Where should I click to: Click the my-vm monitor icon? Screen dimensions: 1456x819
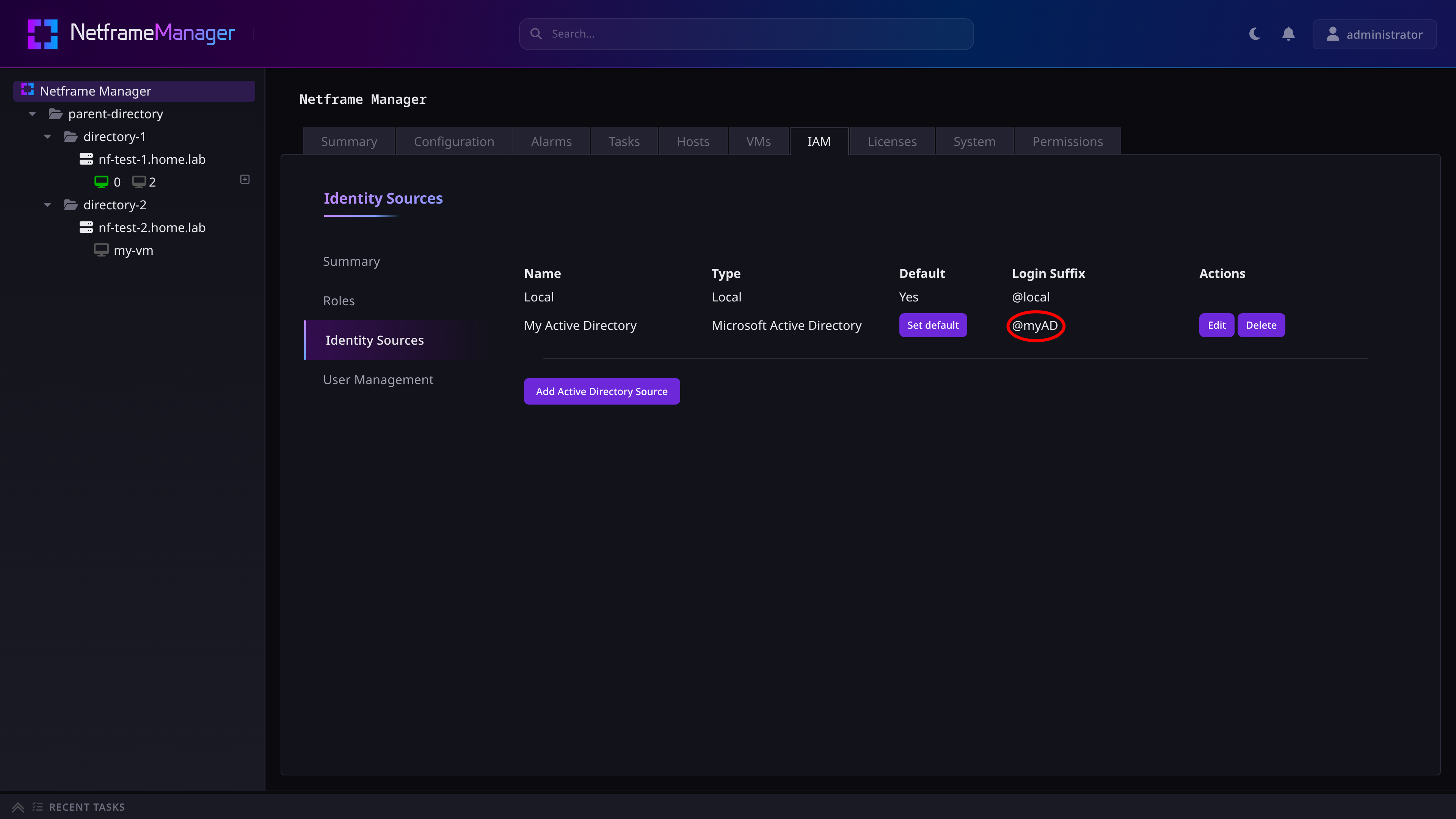[101, 250]
